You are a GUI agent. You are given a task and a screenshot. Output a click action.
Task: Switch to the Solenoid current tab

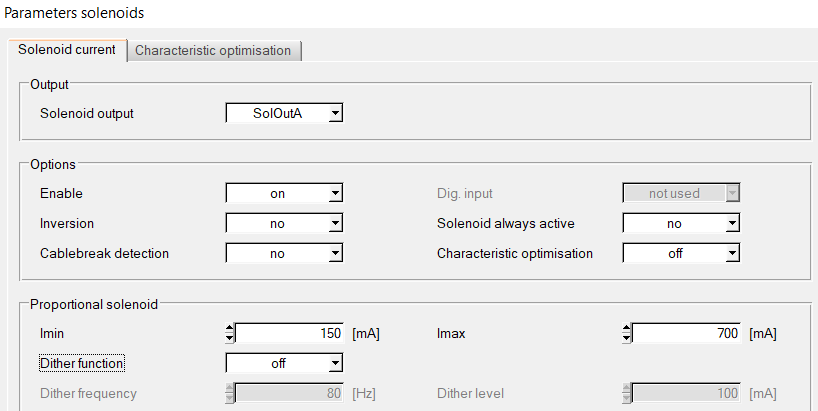point(67,50)
